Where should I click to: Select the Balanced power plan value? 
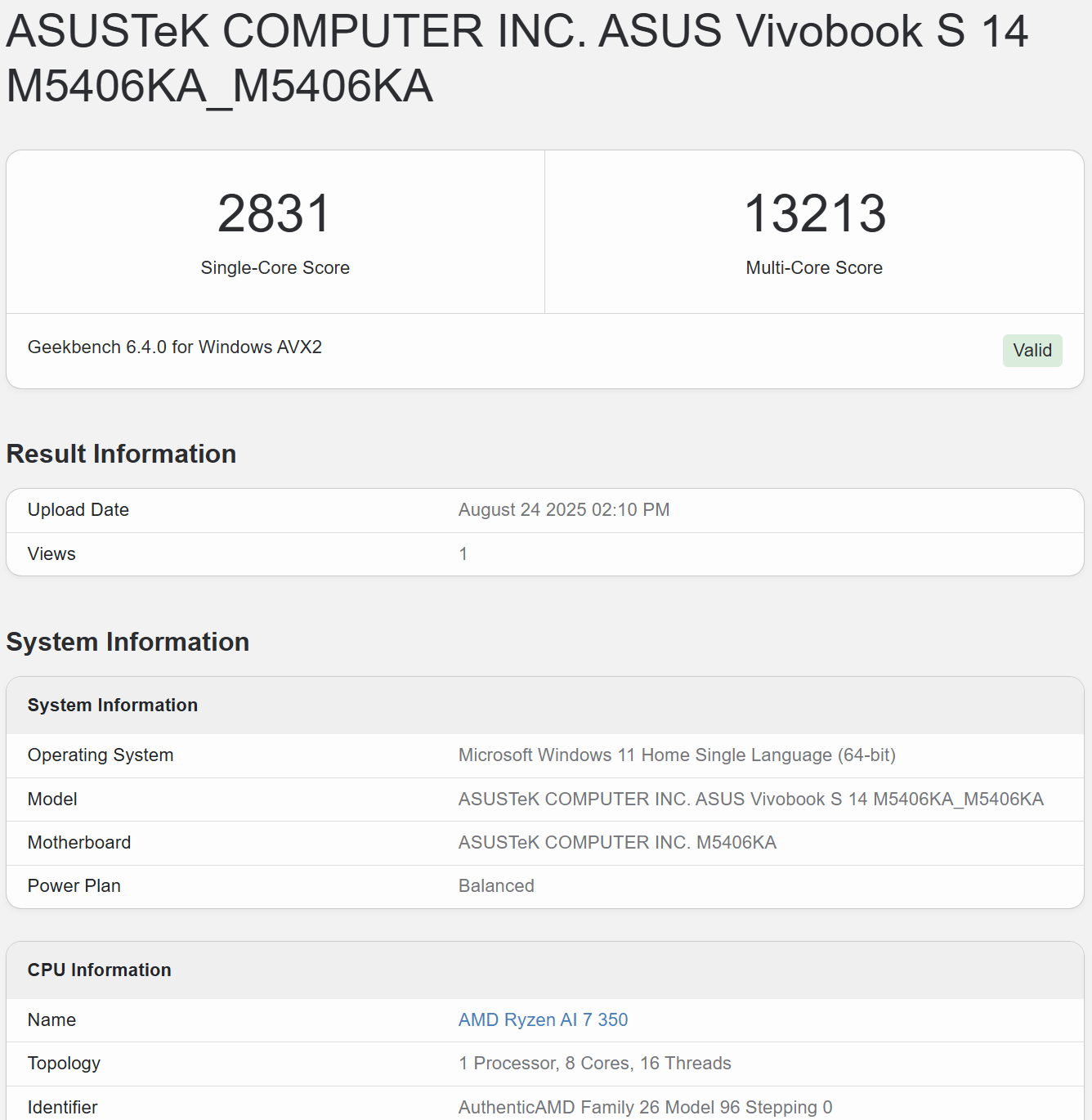point(496,886)
